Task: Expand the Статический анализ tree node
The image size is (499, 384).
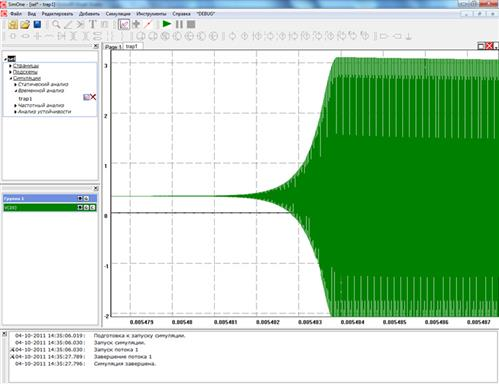Action: pos(15,84)
